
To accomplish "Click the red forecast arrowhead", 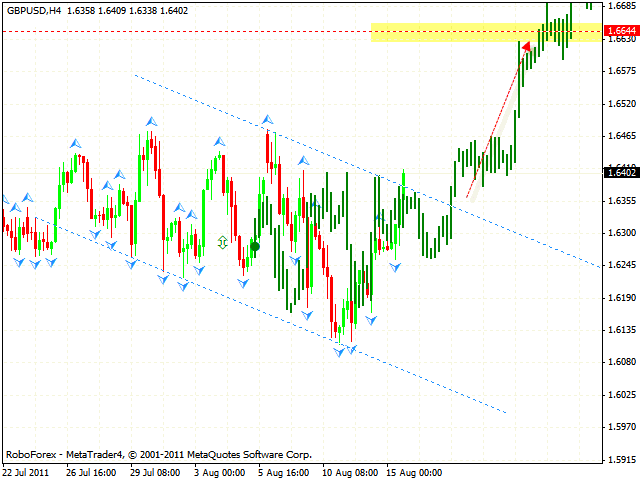I will pyautogui.click(x=526, y=46).
